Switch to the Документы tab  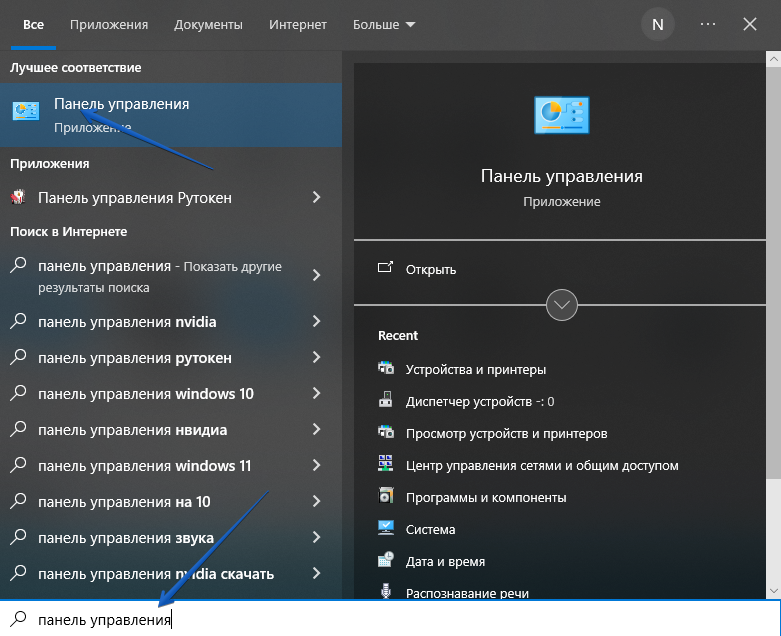[x=208, y=24]
